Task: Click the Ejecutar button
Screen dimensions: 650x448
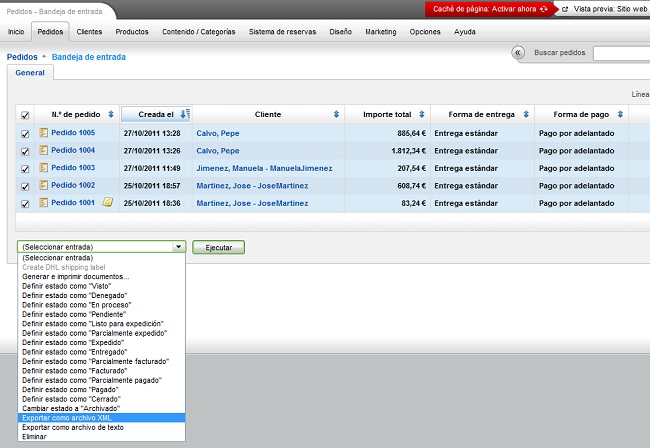Action: pyautogui.click(x=218, y=247)
